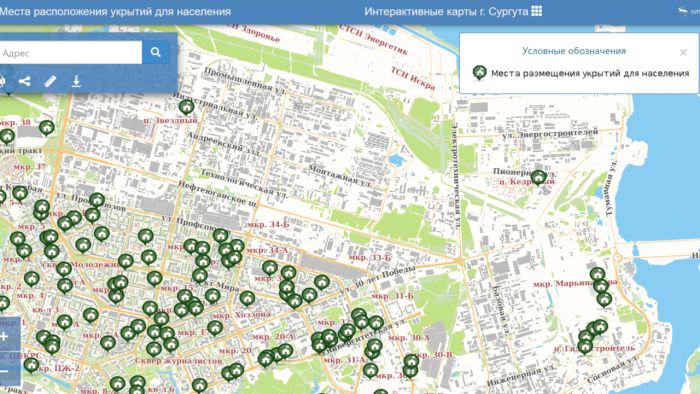Open shelter marker above ул. 30 лет Победы

[x=322, y=282]
